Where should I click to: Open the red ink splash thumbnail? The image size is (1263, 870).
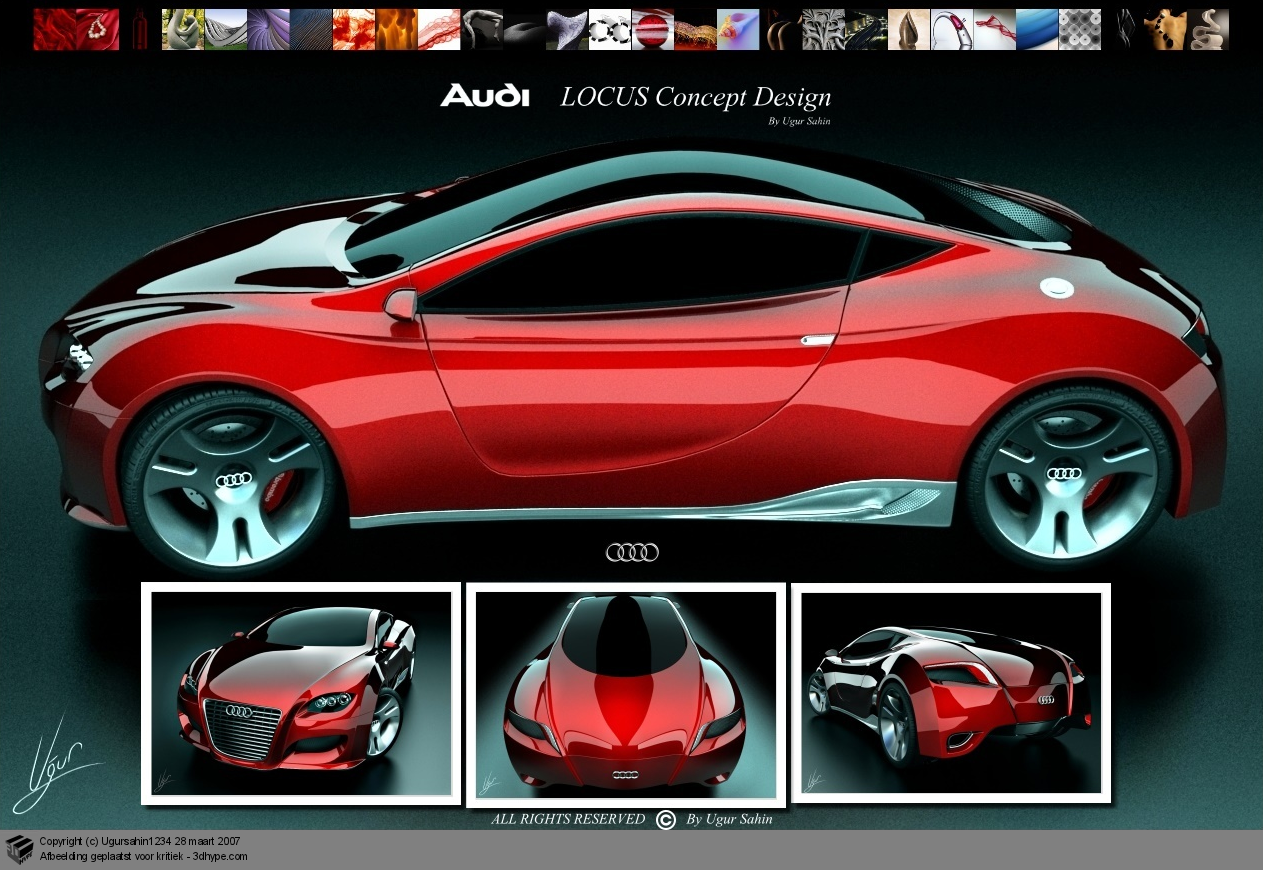[353, 29]
